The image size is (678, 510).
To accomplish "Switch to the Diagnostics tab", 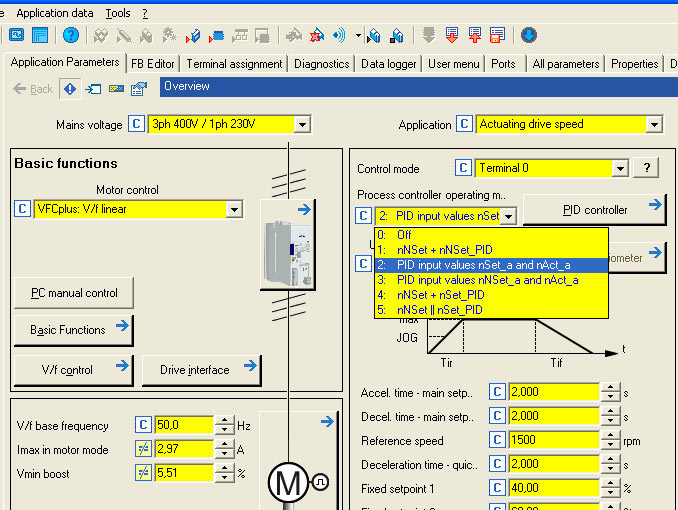I will 322,63.
